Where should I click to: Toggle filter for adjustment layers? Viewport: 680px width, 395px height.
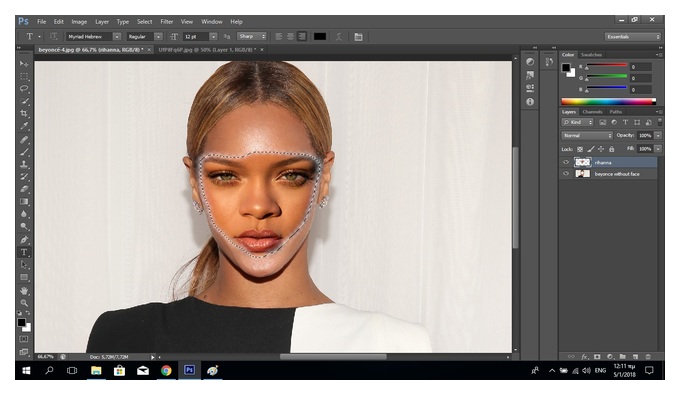(x=614, y=123)
